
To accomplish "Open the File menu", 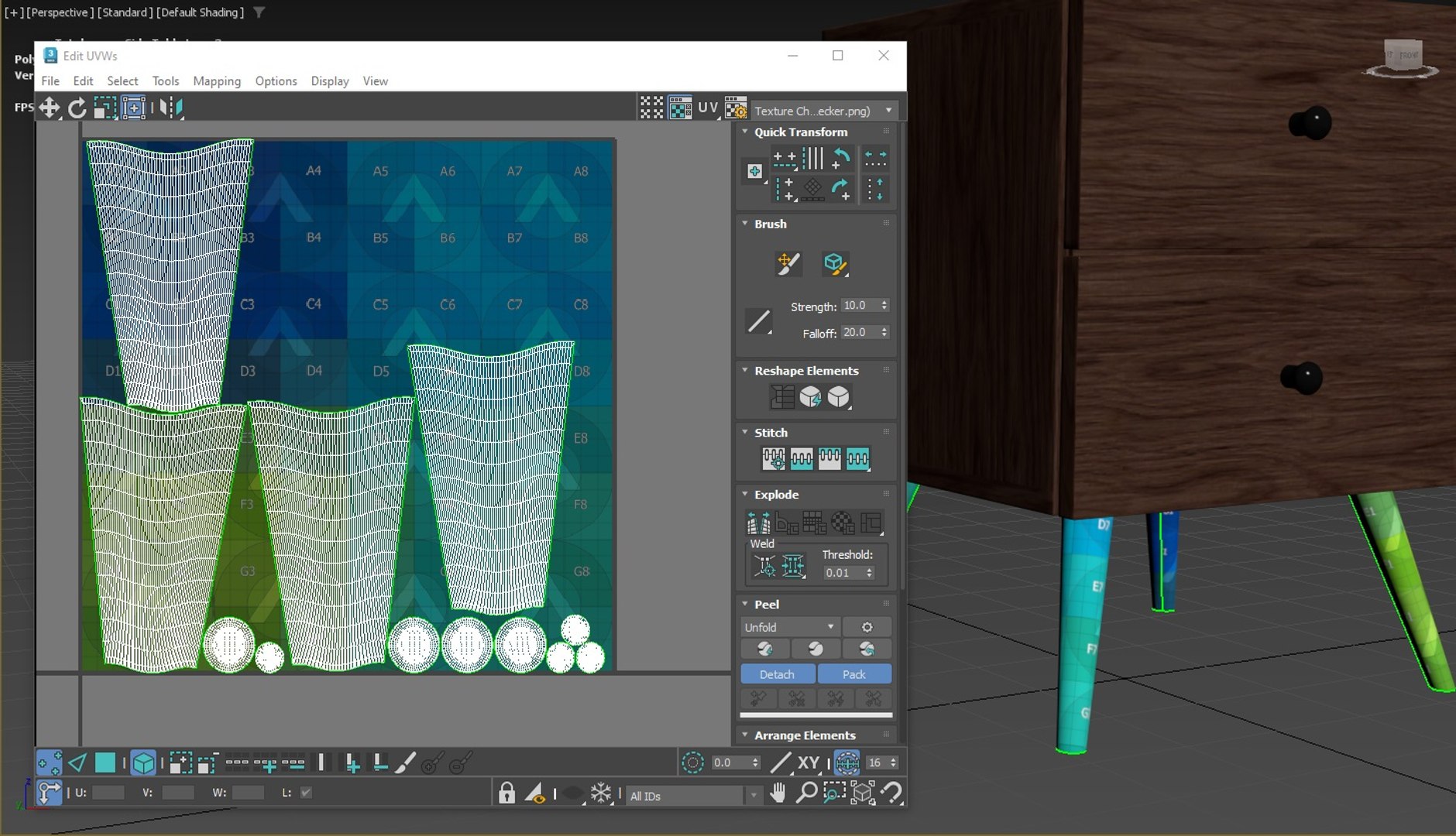I will pos(50,81).
